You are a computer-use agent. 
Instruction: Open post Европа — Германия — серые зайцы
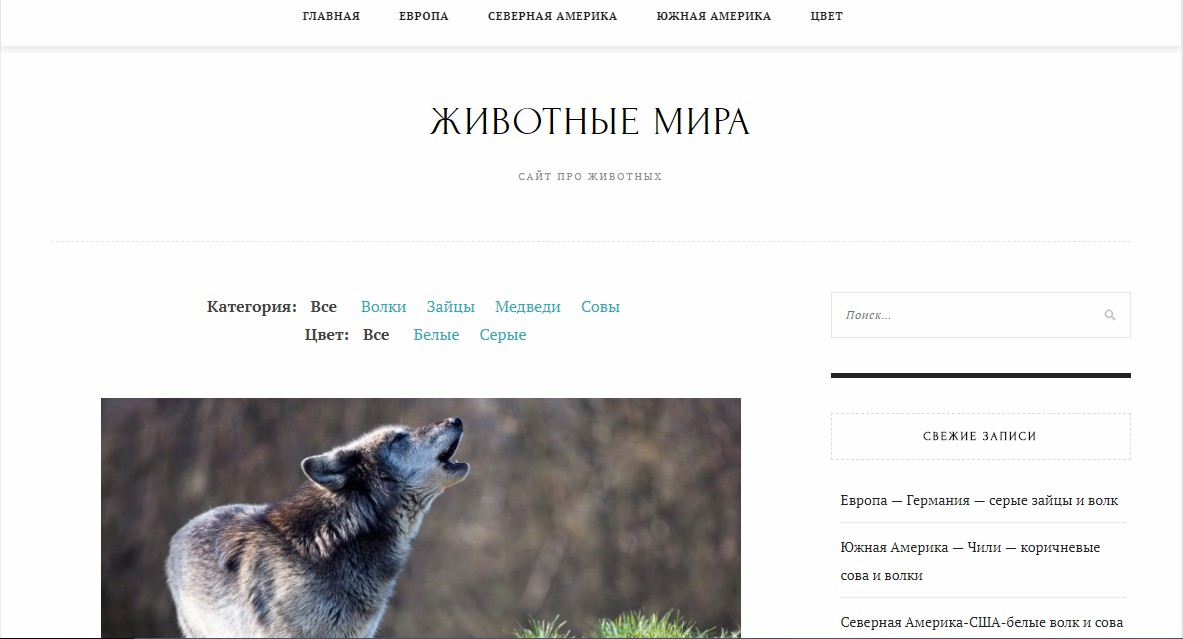[979, 501]
